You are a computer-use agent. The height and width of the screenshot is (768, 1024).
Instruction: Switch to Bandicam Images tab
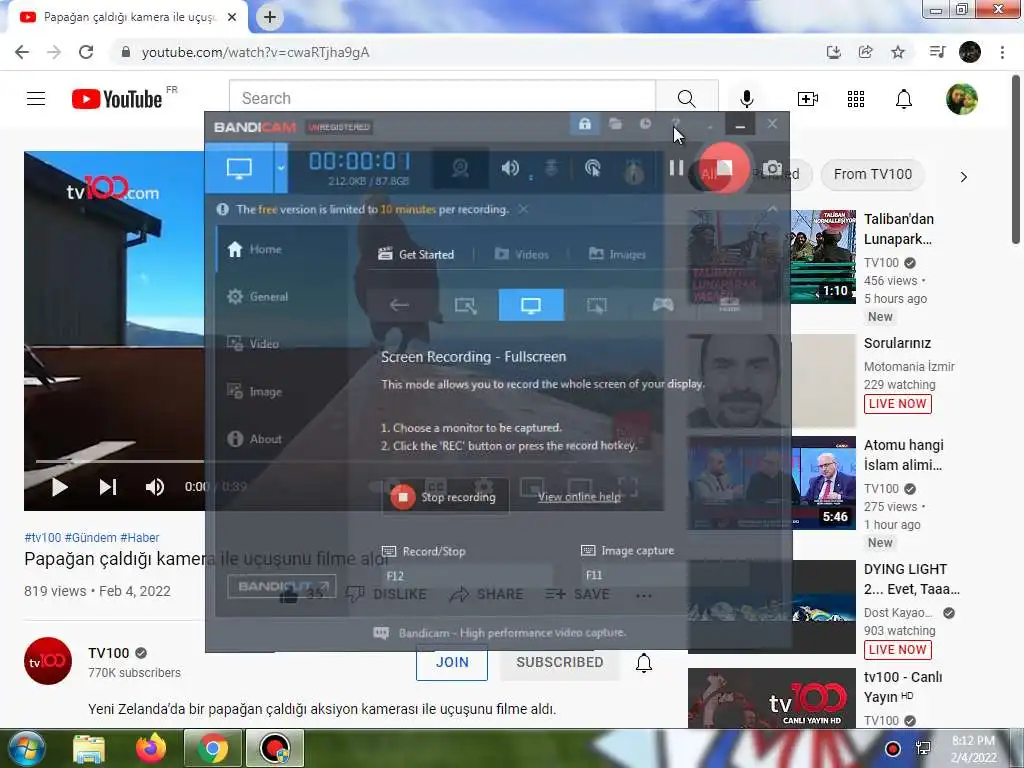617,254
